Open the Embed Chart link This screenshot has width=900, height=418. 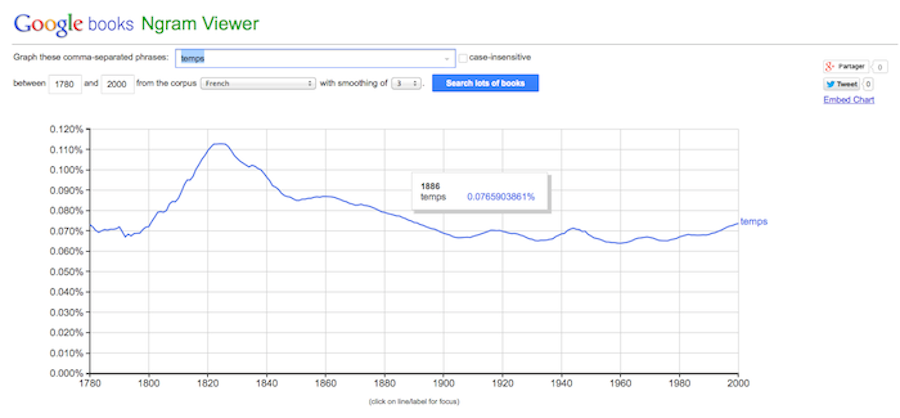849,100
